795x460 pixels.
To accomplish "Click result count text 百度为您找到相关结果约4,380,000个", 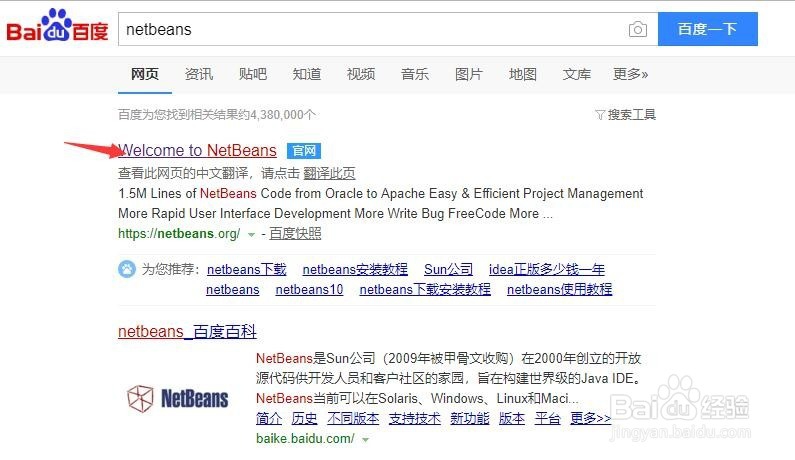I will point(216,115).
